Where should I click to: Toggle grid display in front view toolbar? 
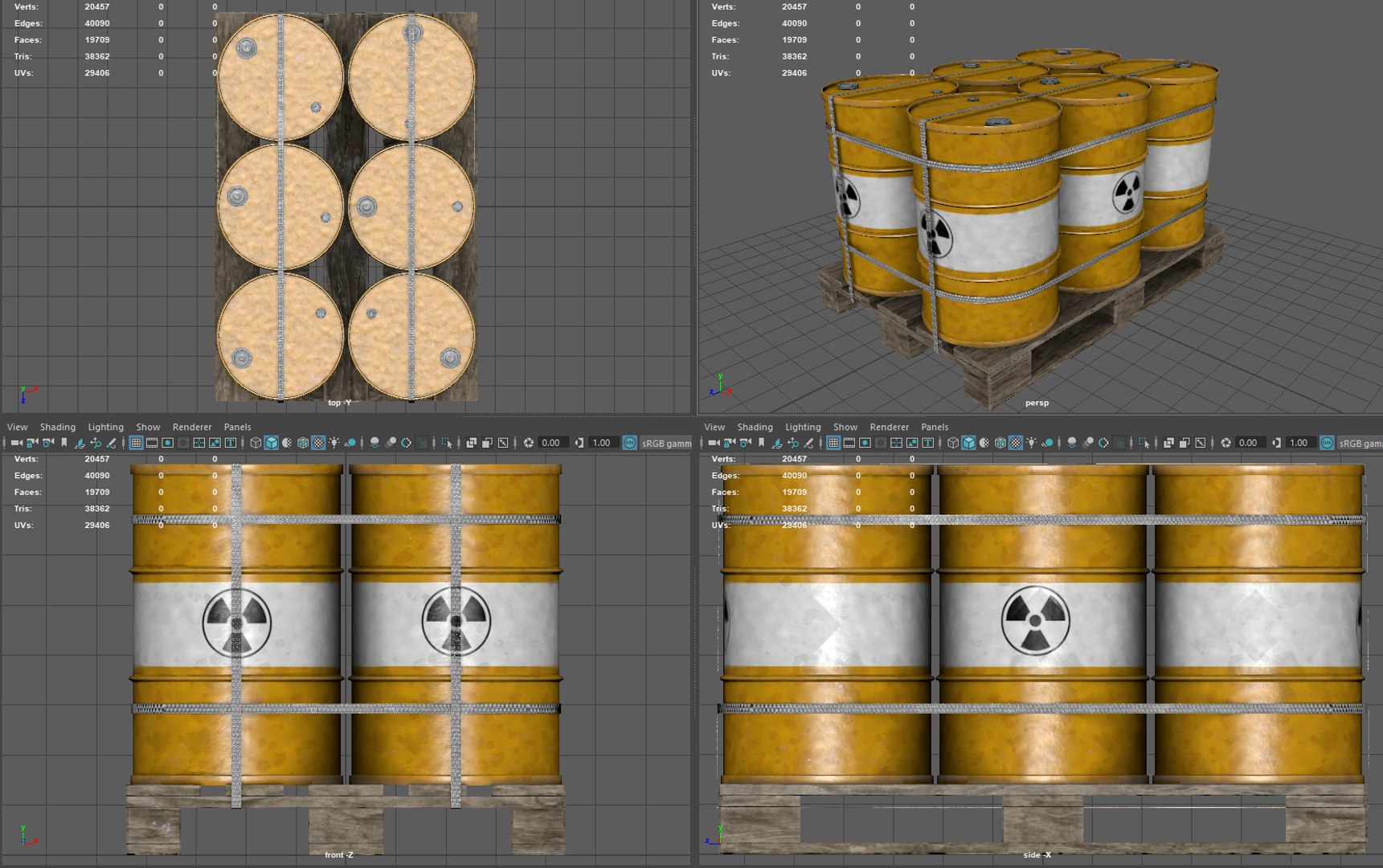click(136, 443)
